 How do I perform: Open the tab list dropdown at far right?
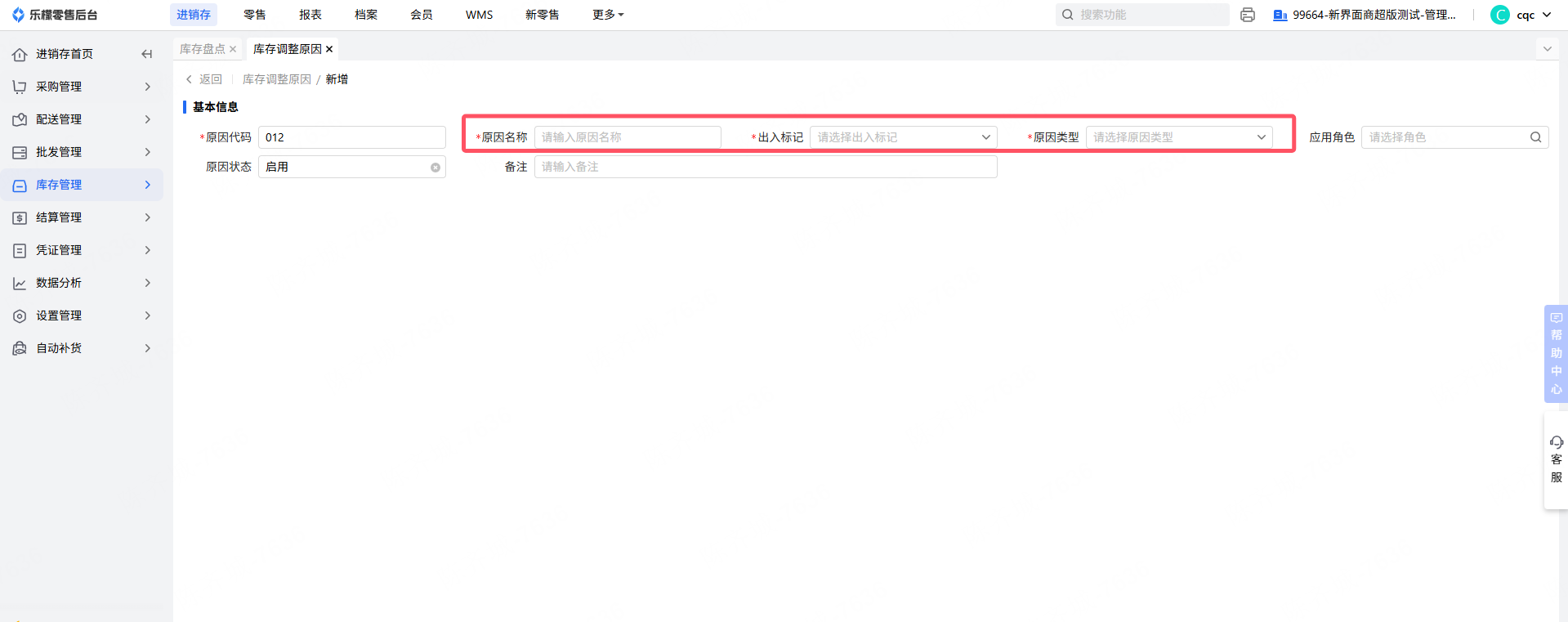[1547, 49]
